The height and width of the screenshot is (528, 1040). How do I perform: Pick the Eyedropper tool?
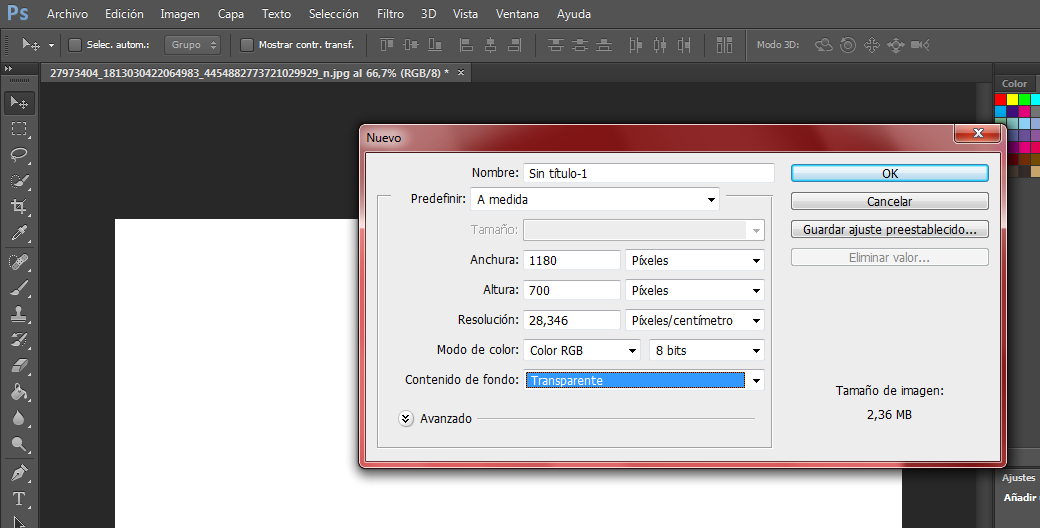pos(19,233)
